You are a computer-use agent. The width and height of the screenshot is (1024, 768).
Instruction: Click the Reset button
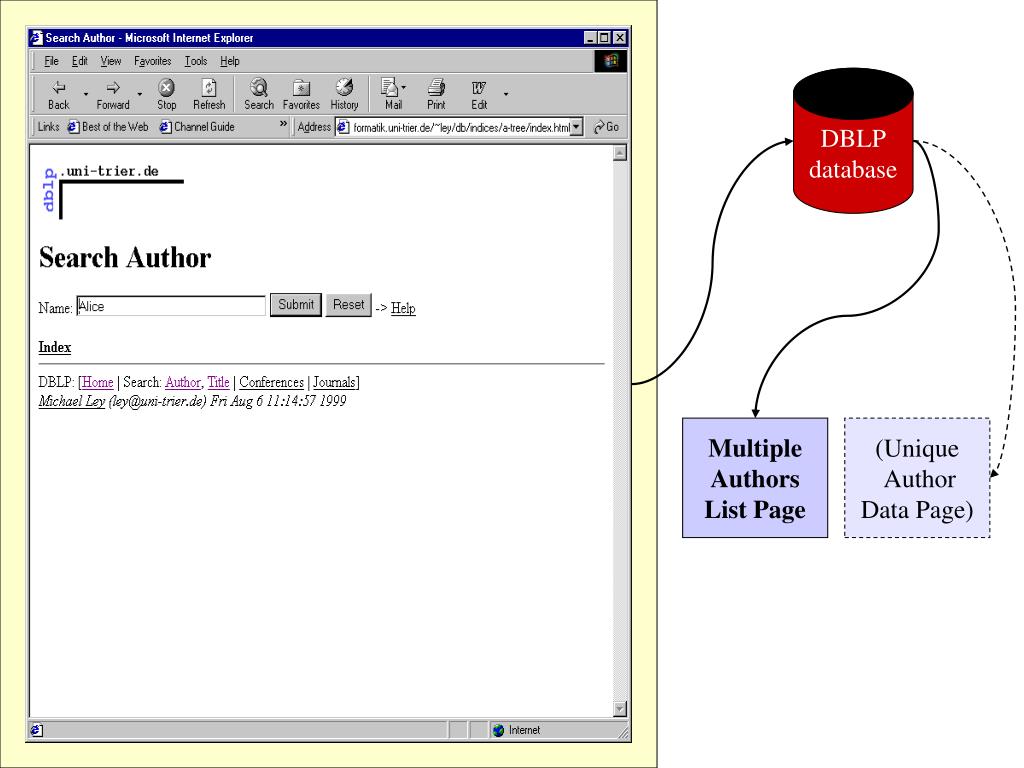349,304
